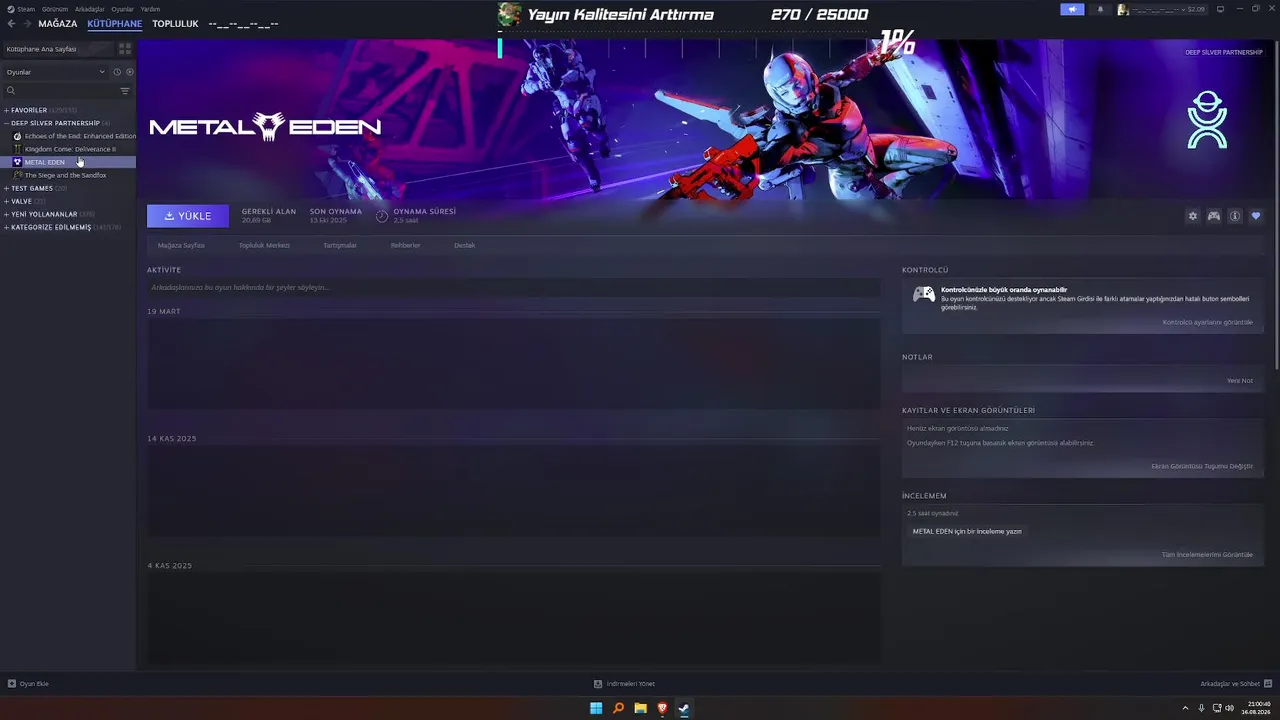Open File Explorer from taskbar
This screenshot has height=720, width=1280.
tap(640, 708)
